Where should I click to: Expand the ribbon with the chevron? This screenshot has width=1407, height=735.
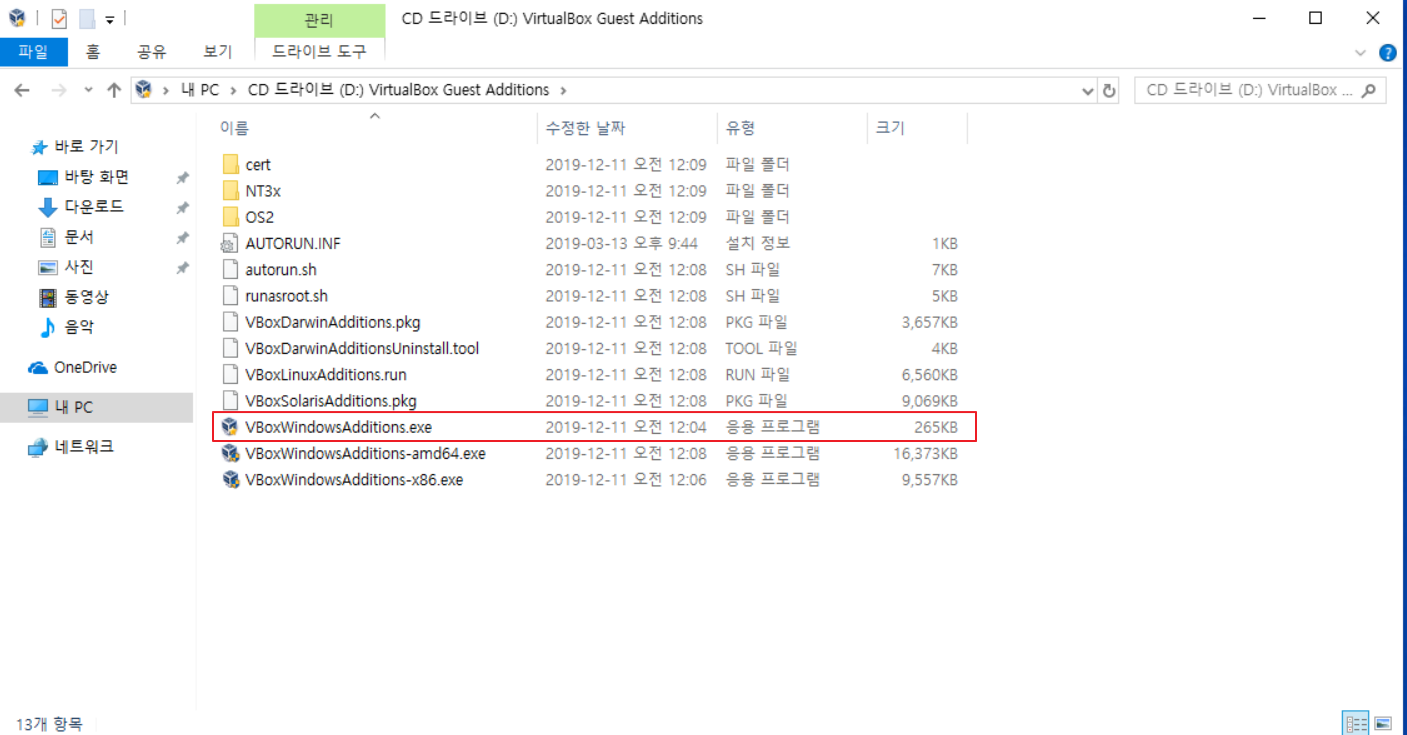tap(1361, 53)
